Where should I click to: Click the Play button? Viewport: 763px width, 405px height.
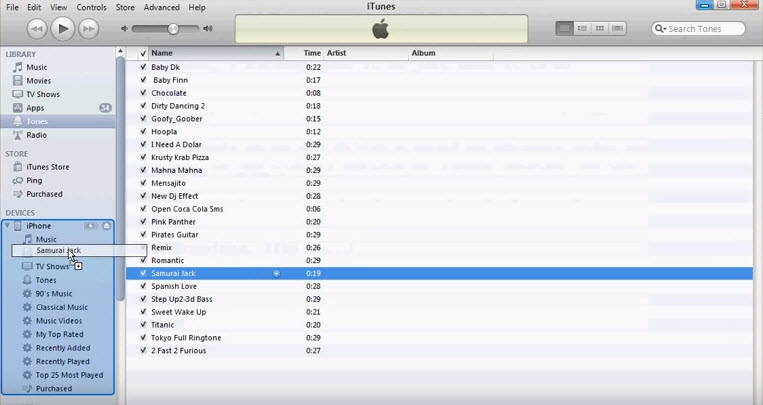tap(62, 28)
